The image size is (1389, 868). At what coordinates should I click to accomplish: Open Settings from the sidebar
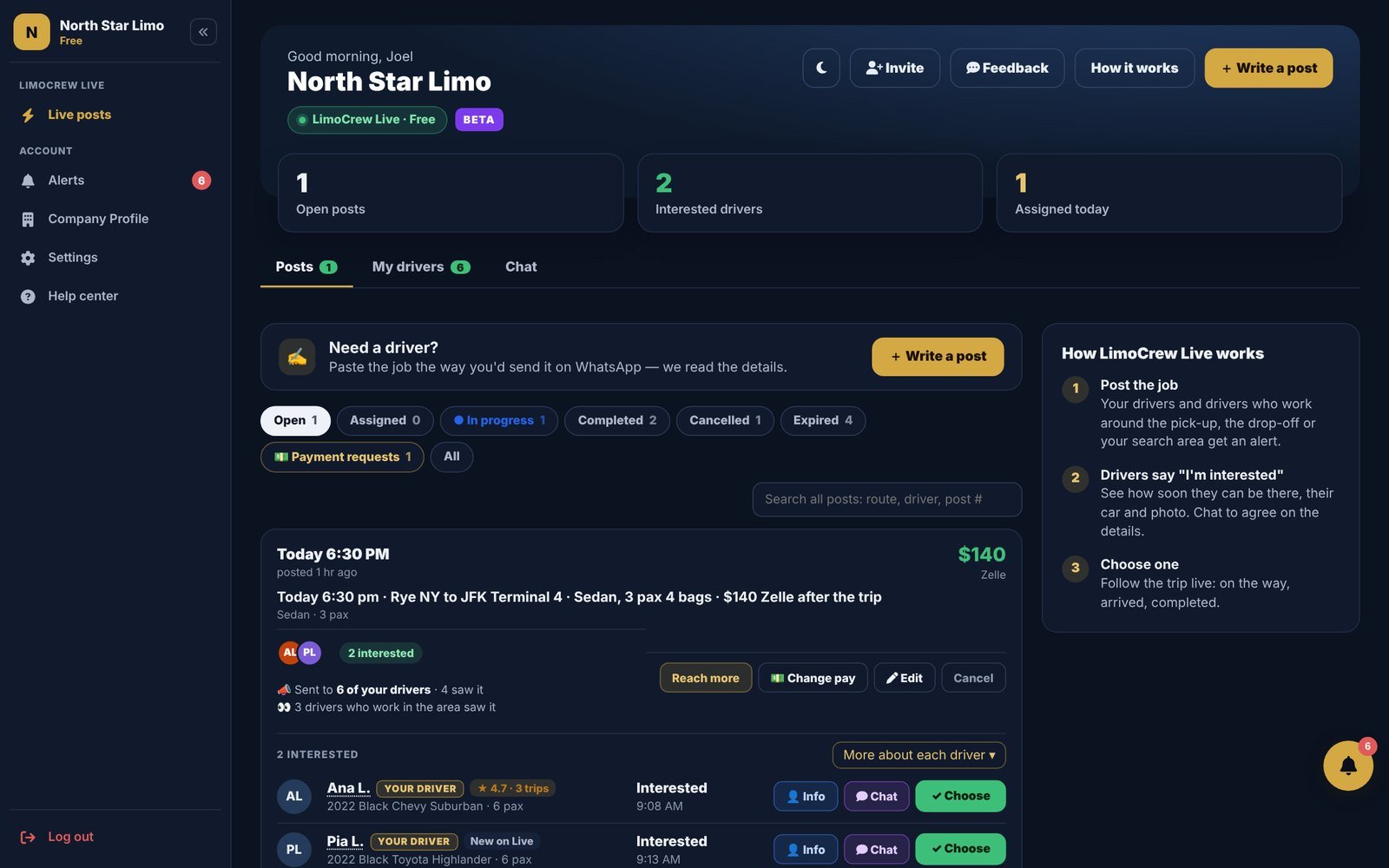tap(115, 258)
